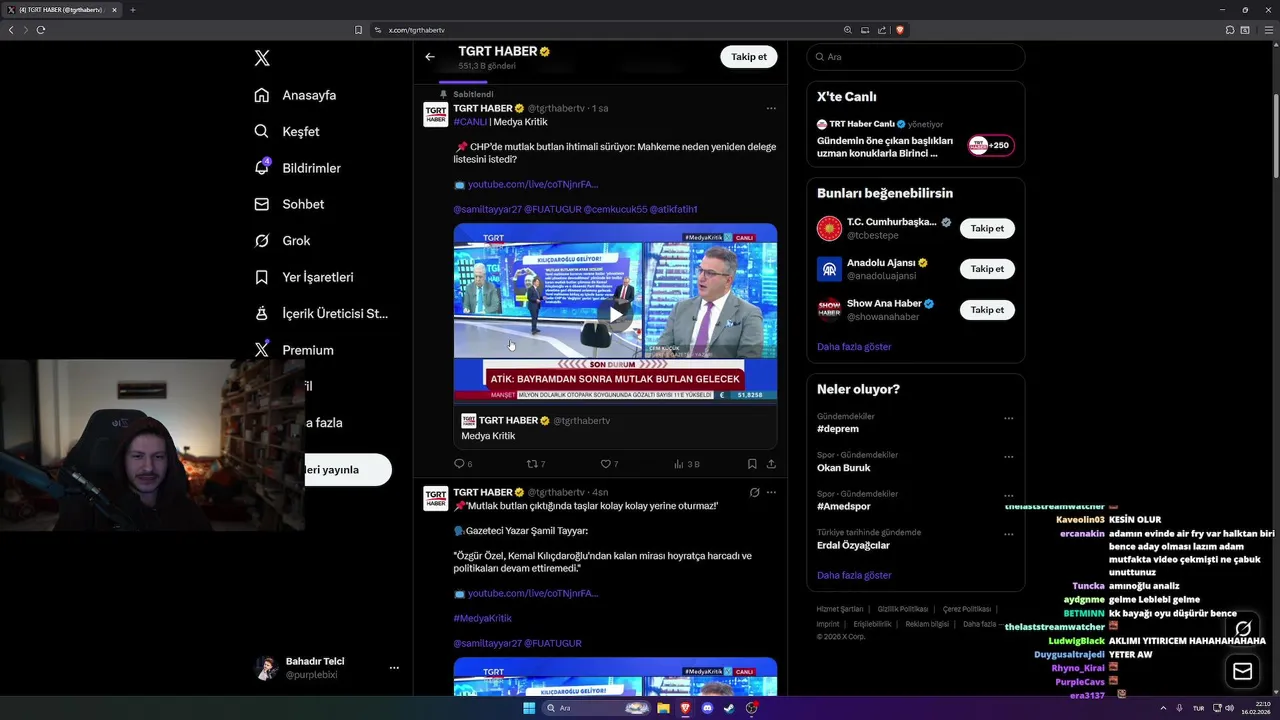The height and width of the screenshot is (720, 1280).
Task: Open more options on second post
Action: click(x=771, y=492)
